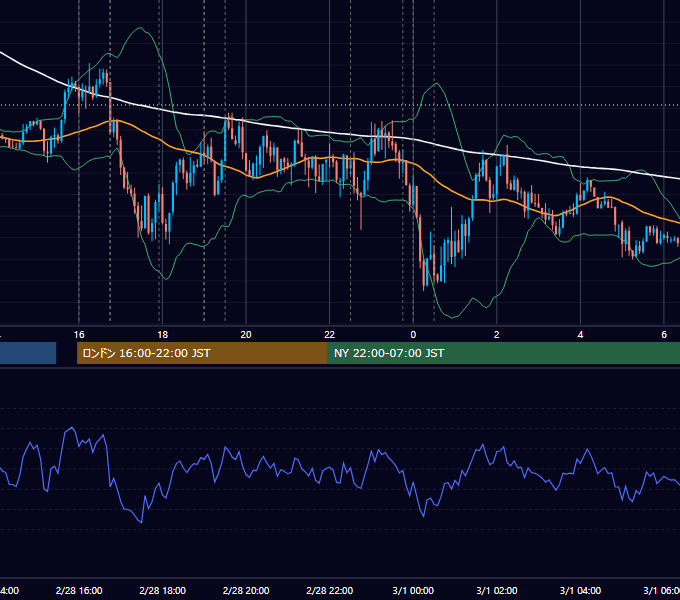Click the 2/28 18:00 date label
The image size is (680, 600).
click(x=162, y=590)
